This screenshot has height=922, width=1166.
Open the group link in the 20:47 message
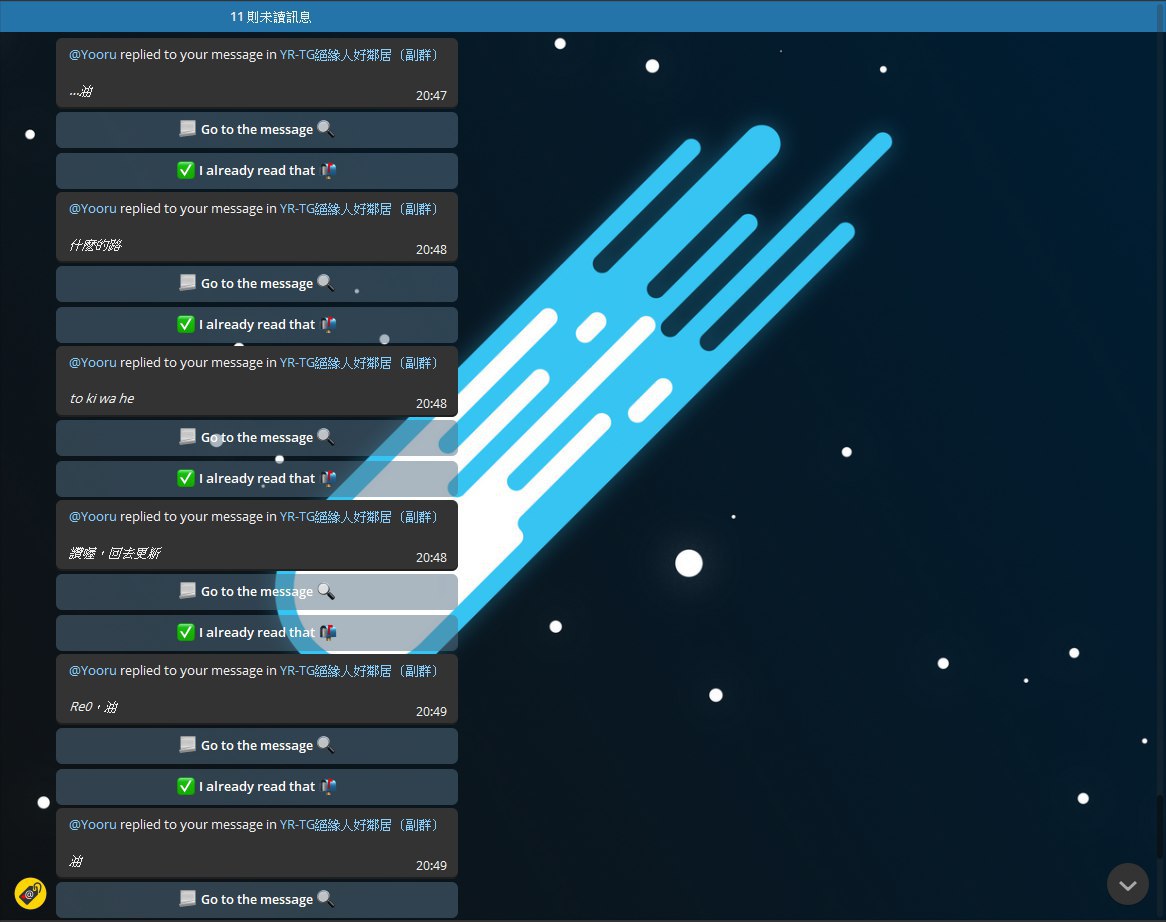pos(359,55)
